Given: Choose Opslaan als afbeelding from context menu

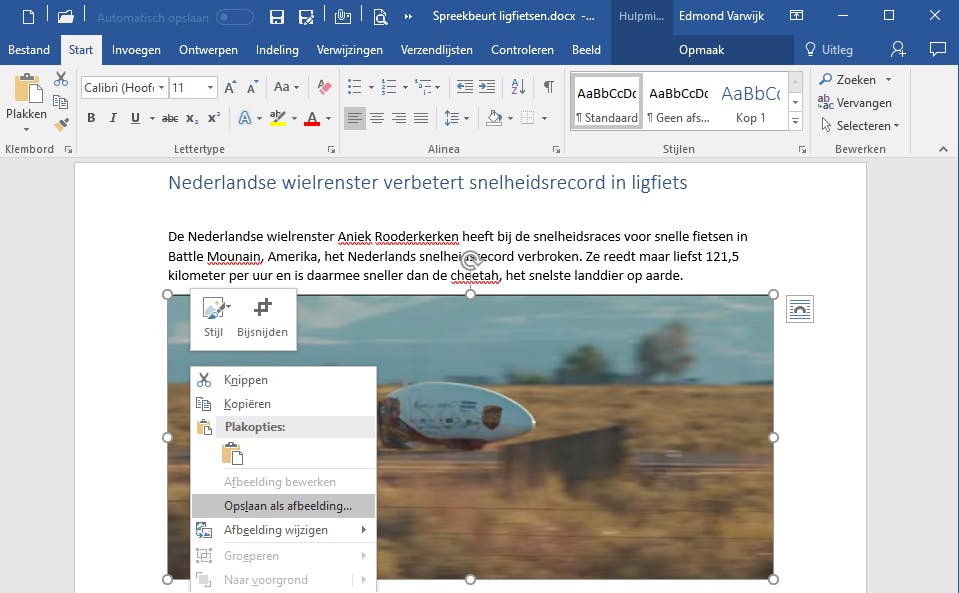Looking at the screenshot, I should [x=283, y=506].
